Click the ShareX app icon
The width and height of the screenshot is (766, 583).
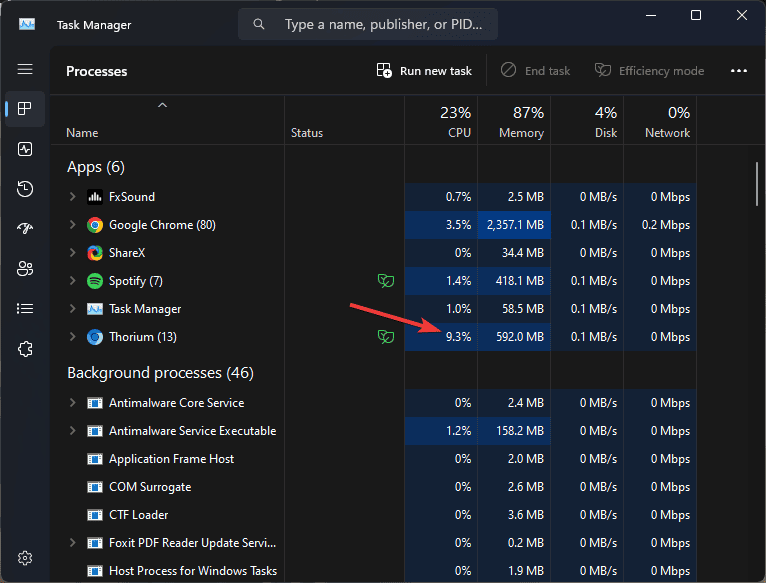(95, 253)
